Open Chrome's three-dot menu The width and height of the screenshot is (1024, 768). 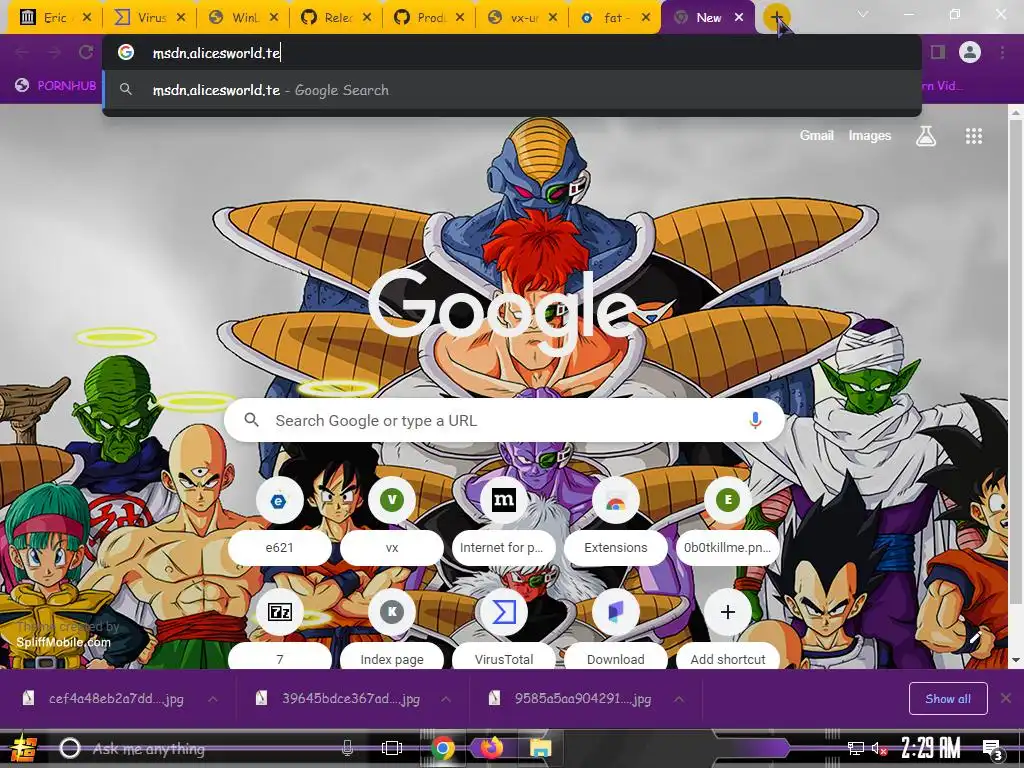point(1002,52)
